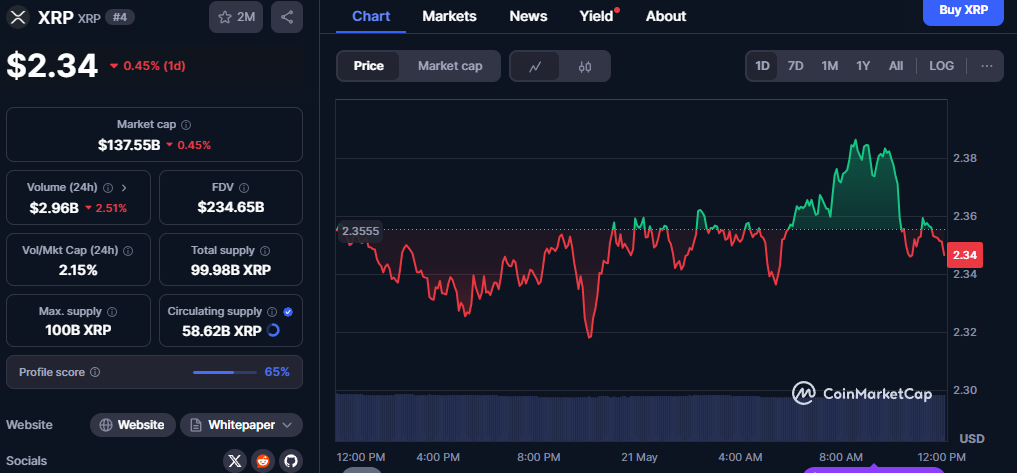Screen dimensions: 1017x473
Task: Click the 99.98B XRP total supply value
Action: [x=231, y=270]
